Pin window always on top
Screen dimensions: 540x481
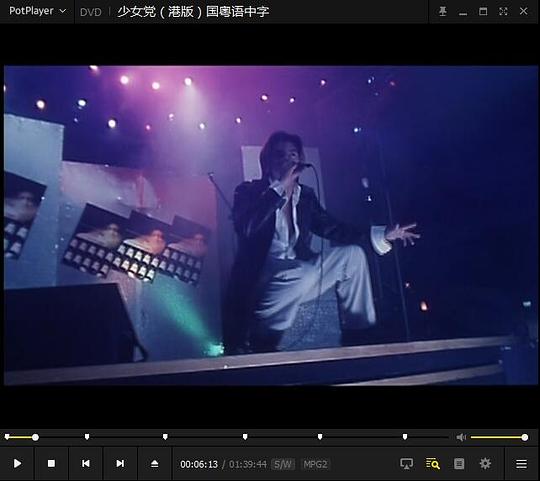443,11
